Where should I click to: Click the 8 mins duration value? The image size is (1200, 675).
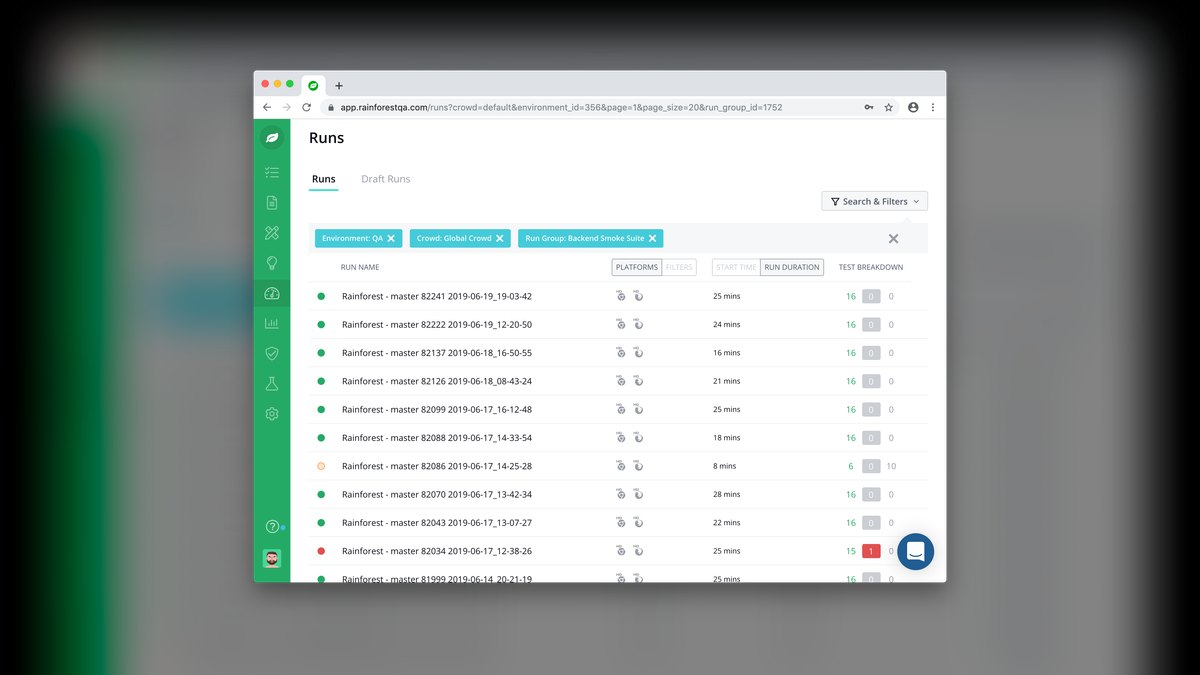tap(724, 466)
